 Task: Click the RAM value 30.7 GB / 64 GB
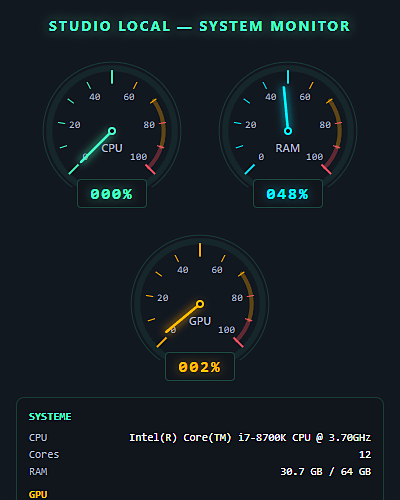tap(326, 472)
